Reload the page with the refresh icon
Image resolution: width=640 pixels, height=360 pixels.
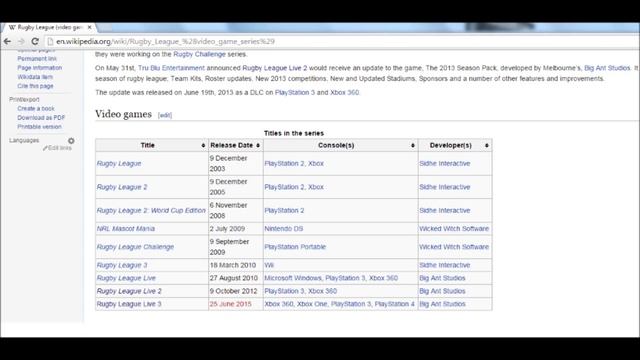click(x=35, y=41)
